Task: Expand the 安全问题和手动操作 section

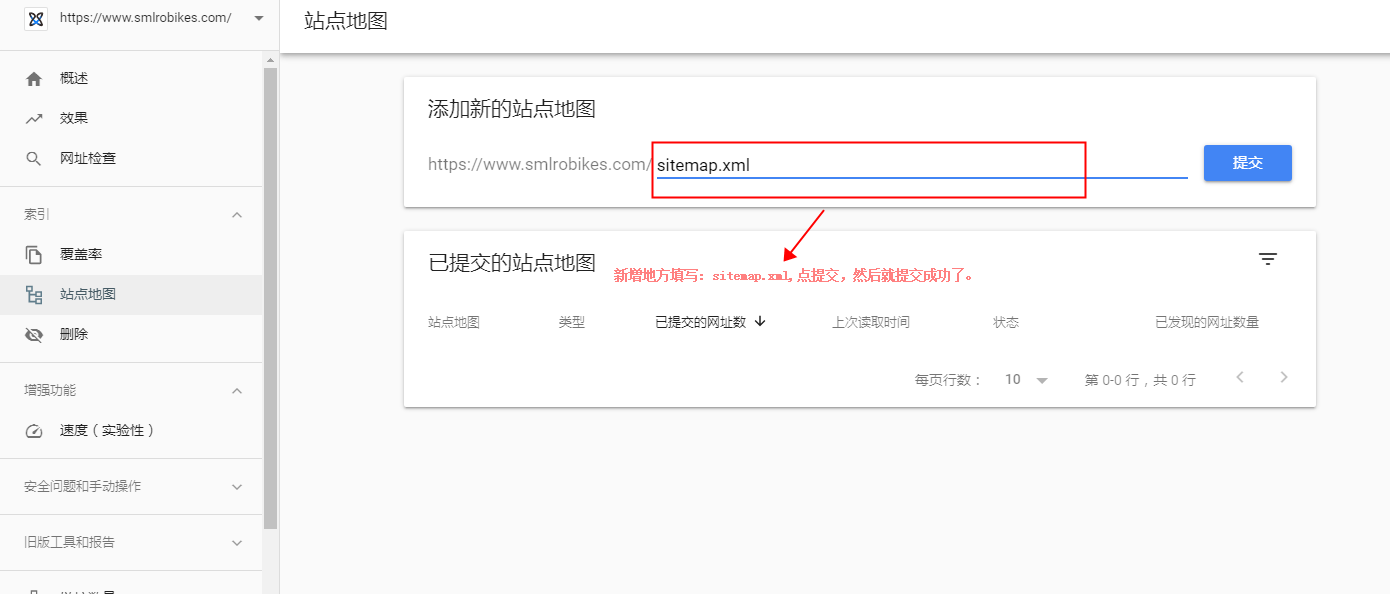Action: click(237, 487)
